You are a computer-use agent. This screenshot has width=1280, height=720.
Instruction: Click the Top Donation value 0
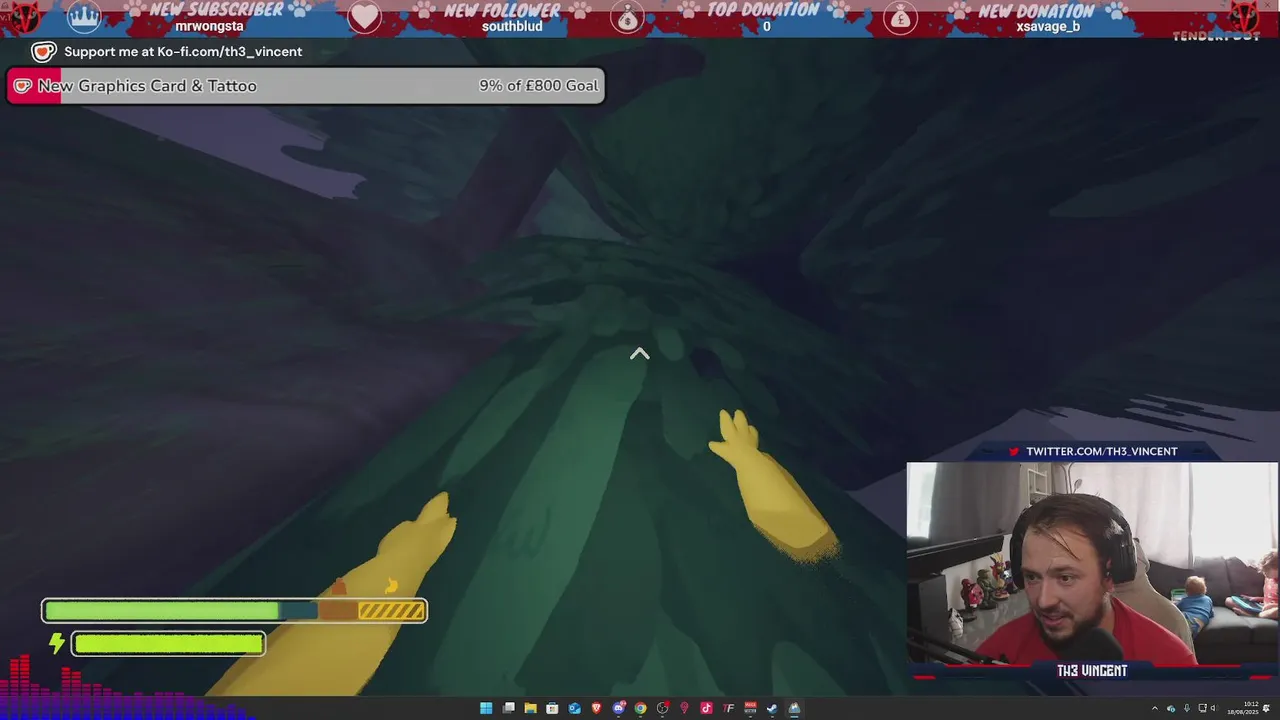pos(767,27)
